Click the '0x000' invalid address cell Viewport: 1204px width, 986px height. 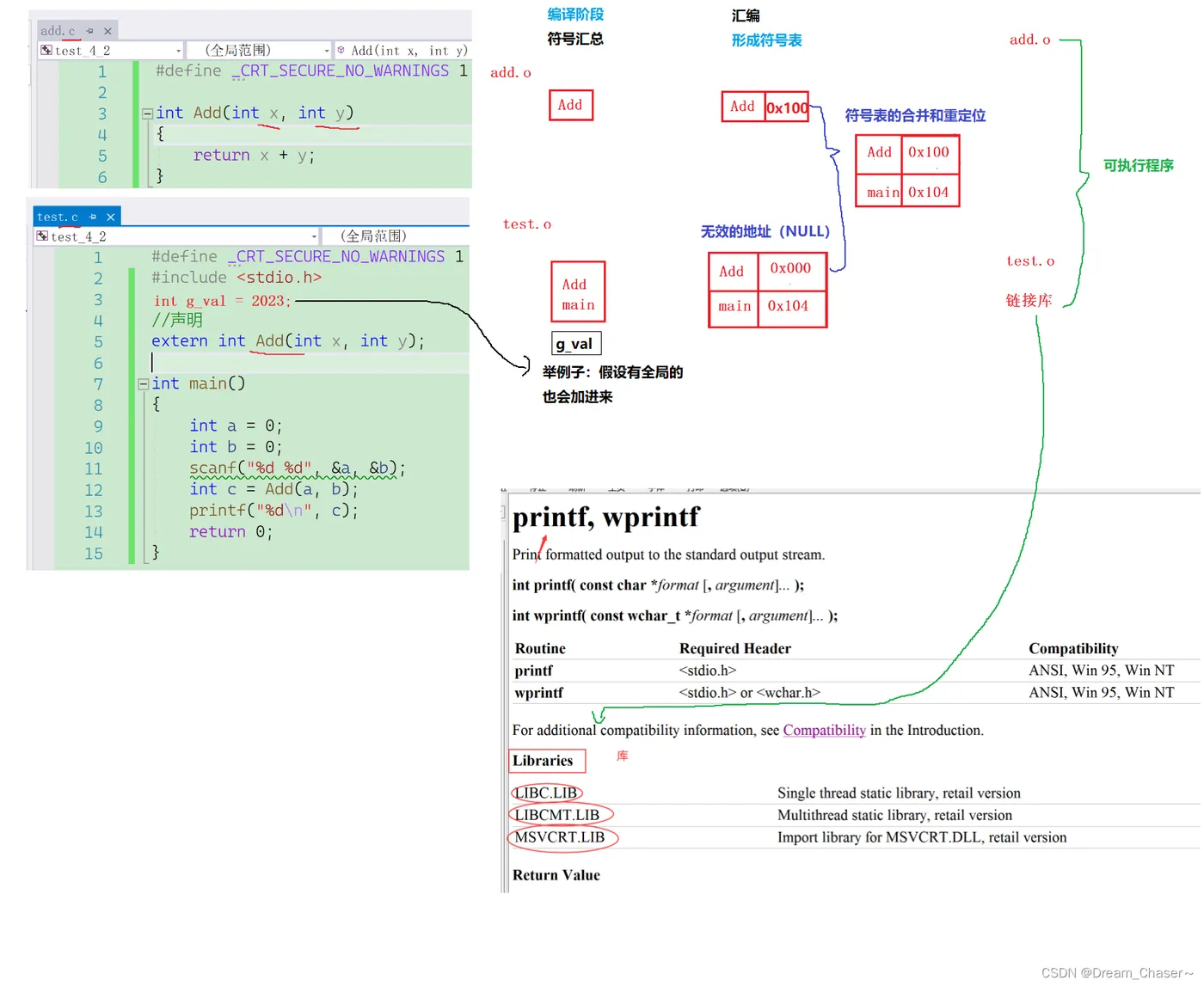pyautogui.click(x=791, y=269)
